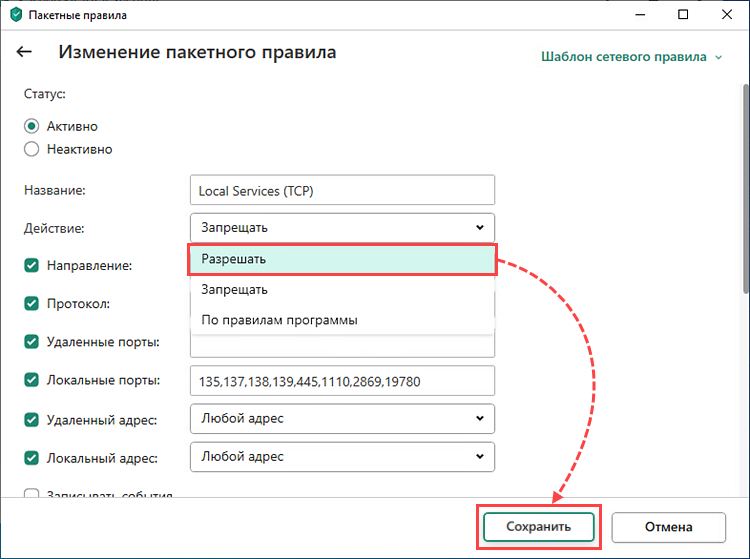This screenshot has height=559, width=750.
Task: Uncheck the Направление checkbox
Action: click(x=32, y=265)
